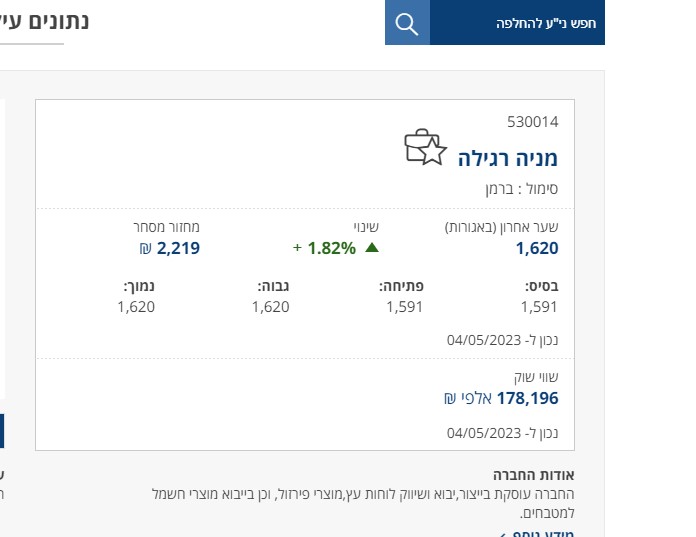696x537 pixels.
Task: Click the briefcase-star portfolio icon
Action: (x=424, y=148)
